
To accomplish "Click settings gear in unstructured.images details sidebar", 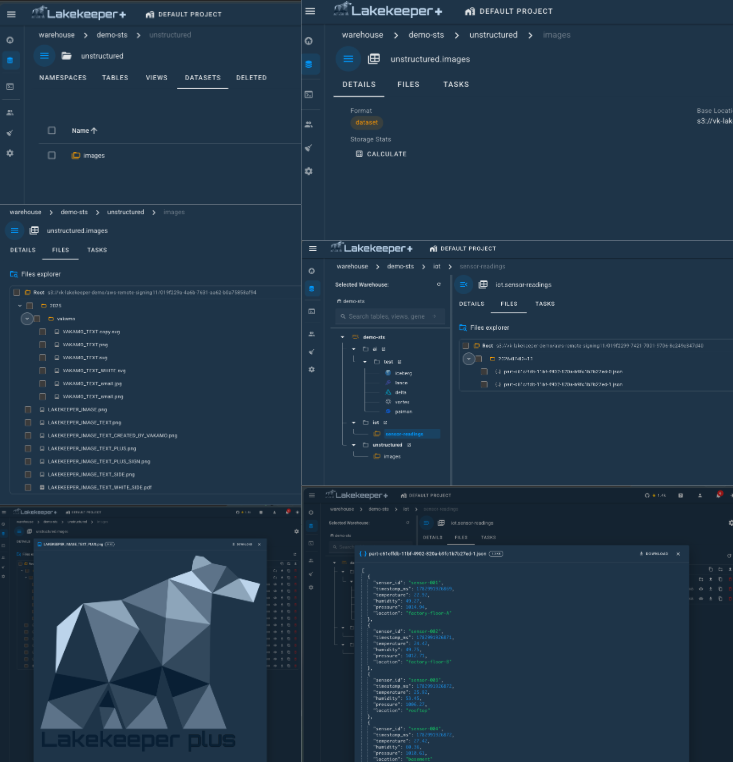I will [x=309, y=171].
